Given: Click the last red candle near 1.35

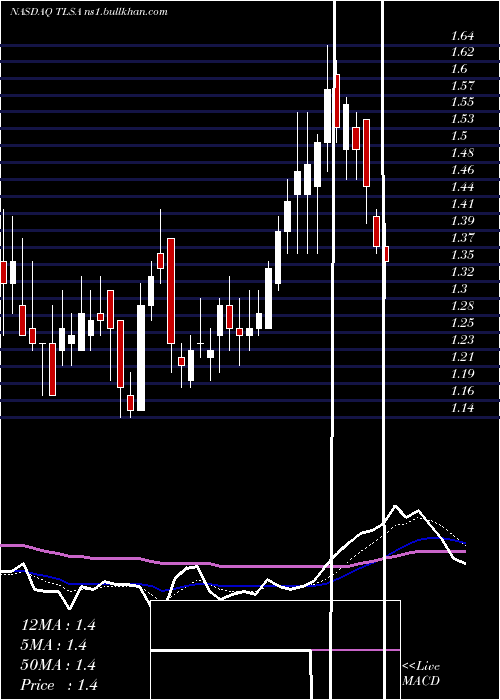Looking at the screenshot, I should point(387,254).
